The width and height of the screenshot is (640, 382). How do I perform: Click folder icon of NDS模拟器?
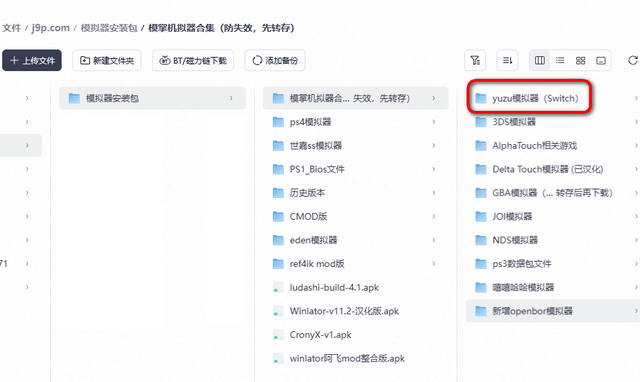(x=481, y=240)
